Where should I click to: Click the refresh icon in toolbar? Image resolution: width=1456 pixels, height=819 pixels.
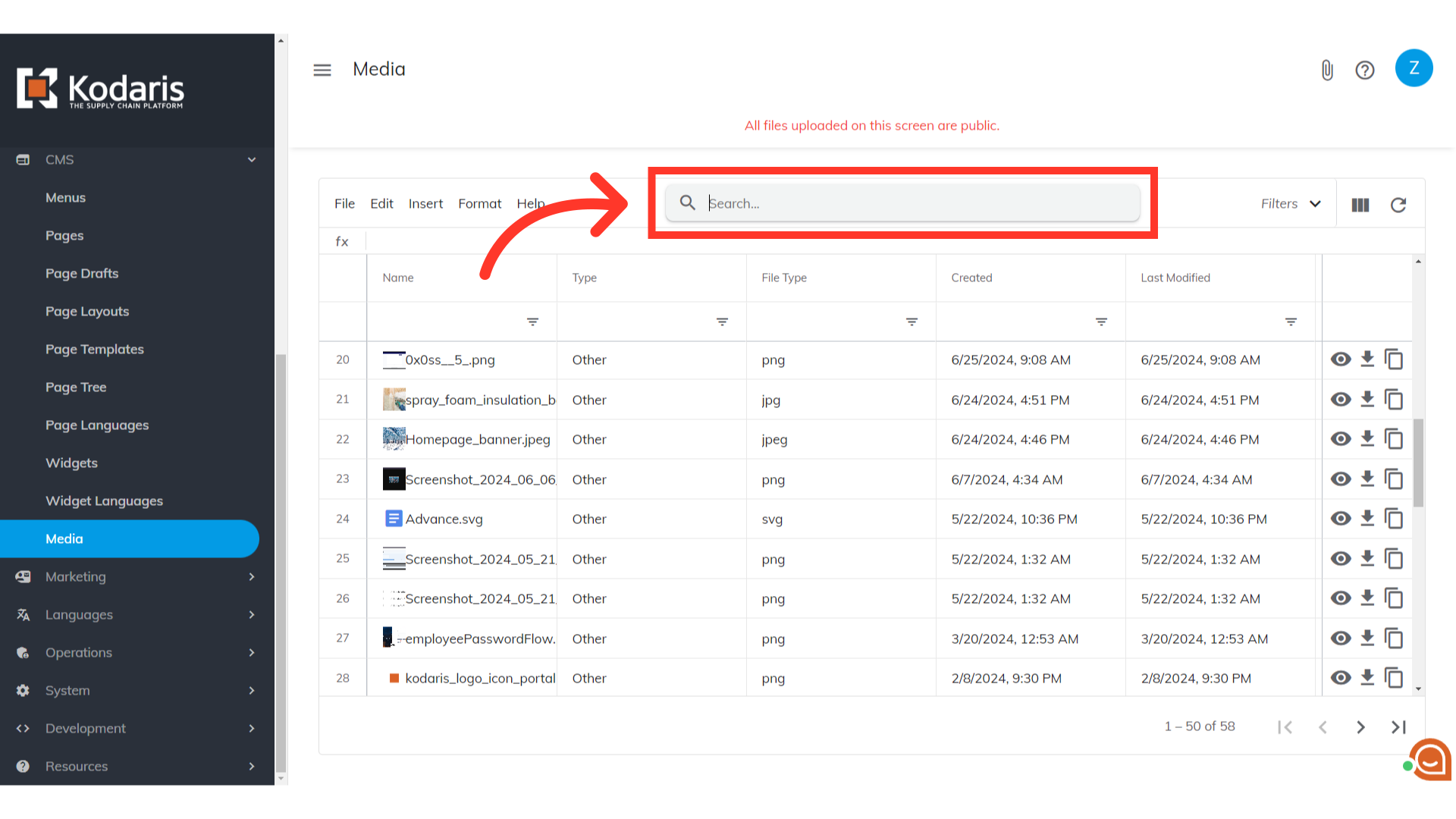1398,204
